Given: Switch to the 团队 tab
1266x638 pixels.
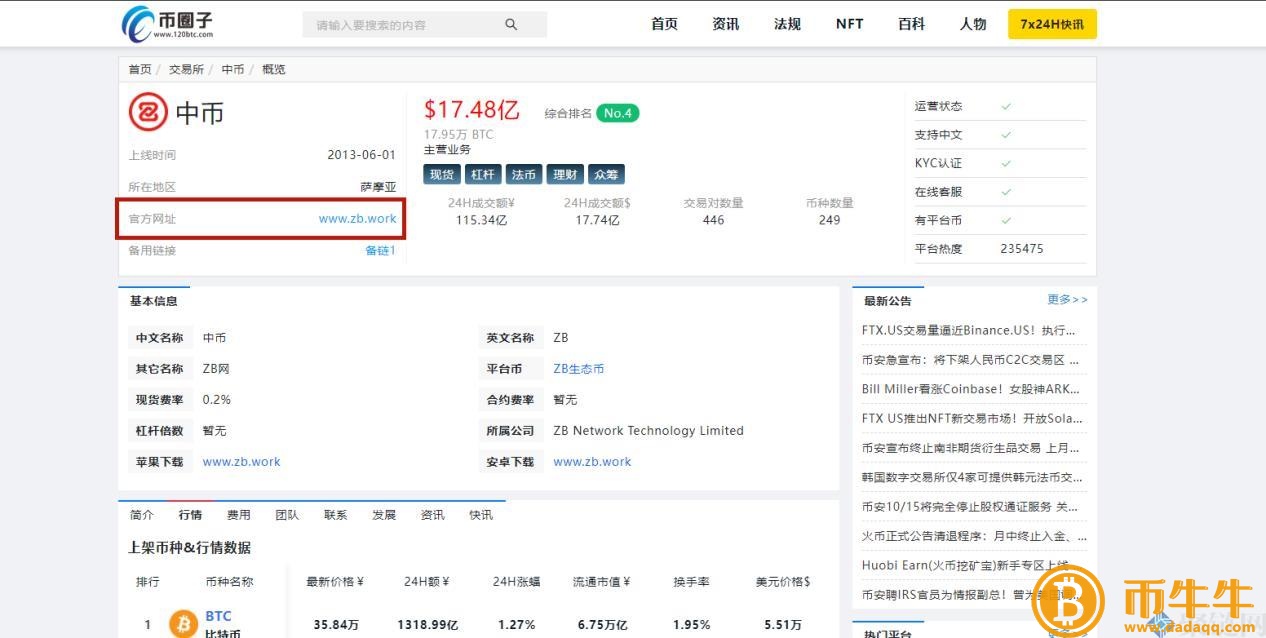Looking at the screenshot, I should tap(287, 514).
